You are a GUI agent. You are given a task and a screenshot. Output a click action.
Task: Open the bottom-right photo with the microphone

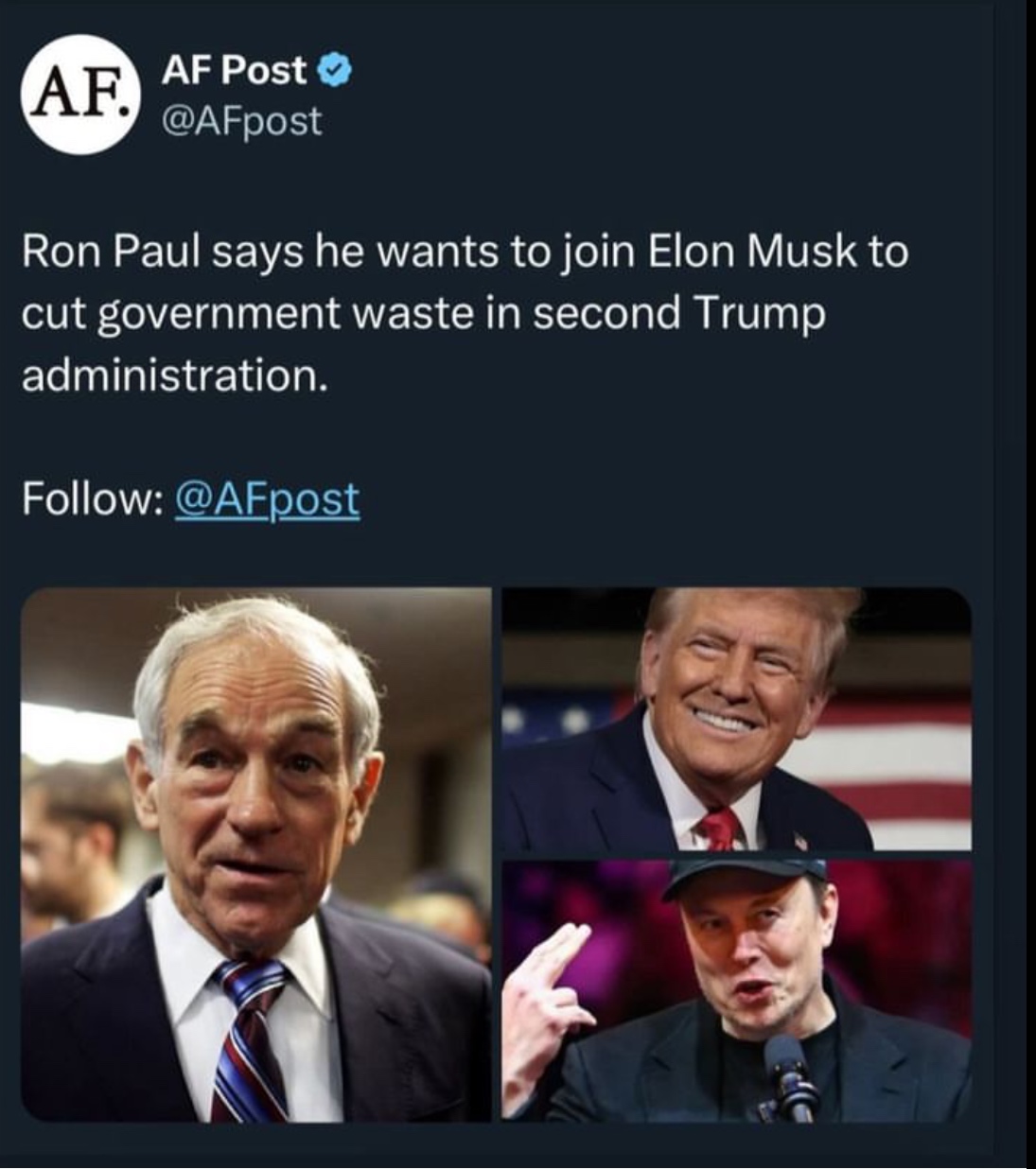[x=736, y=989]
